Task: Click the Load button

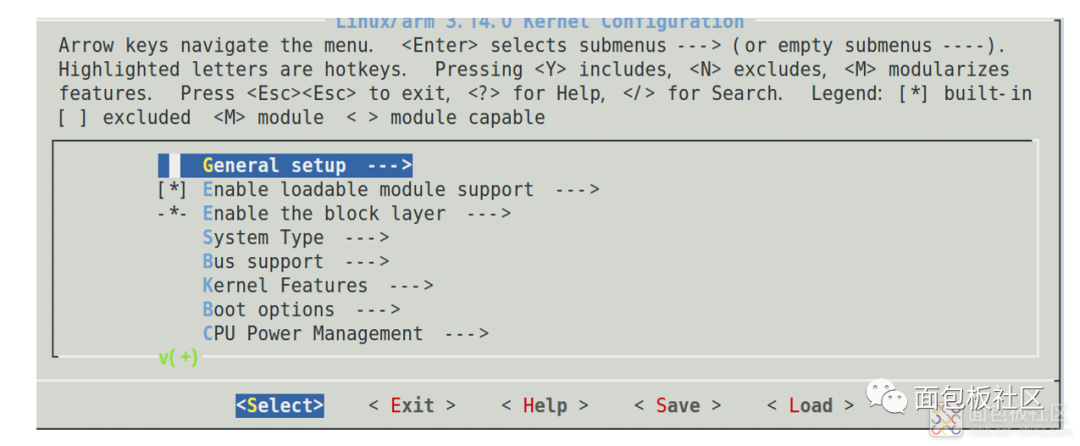Action: click(811, 405)
